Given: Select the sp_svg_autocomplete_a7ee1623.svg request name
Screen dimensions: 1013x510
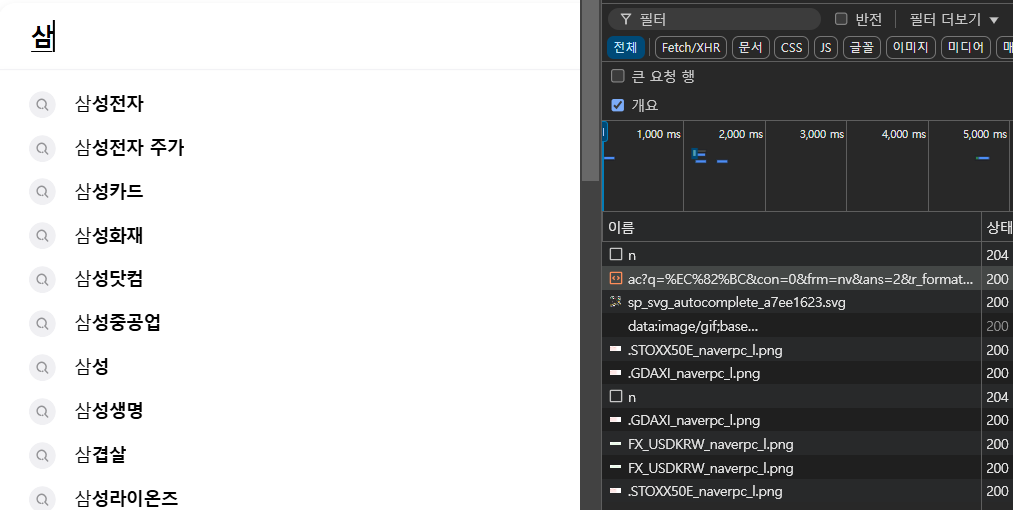Looking at the screenshot, I should click(x=736, y=303).
